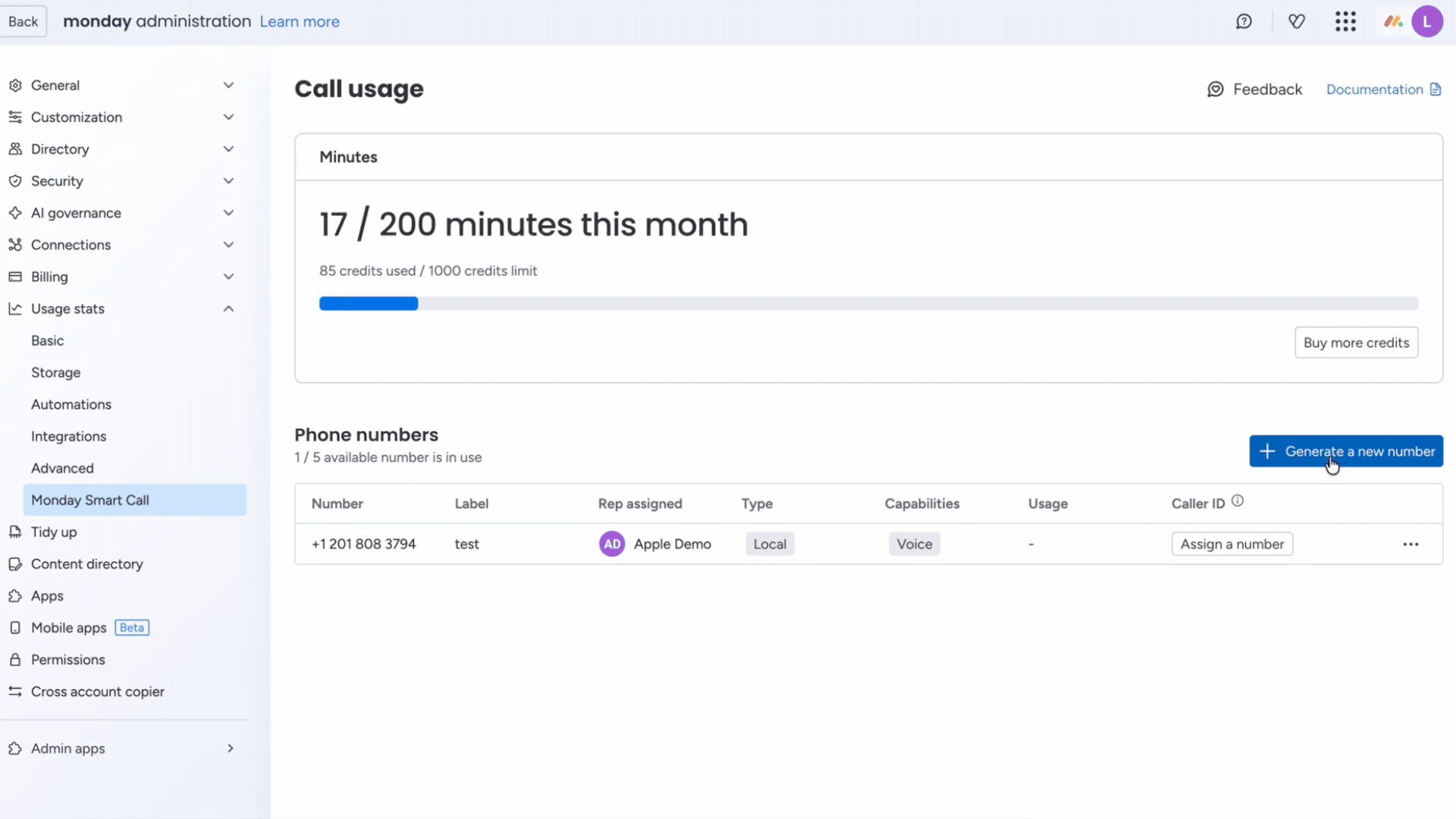Open the Storage usage page

55,373
